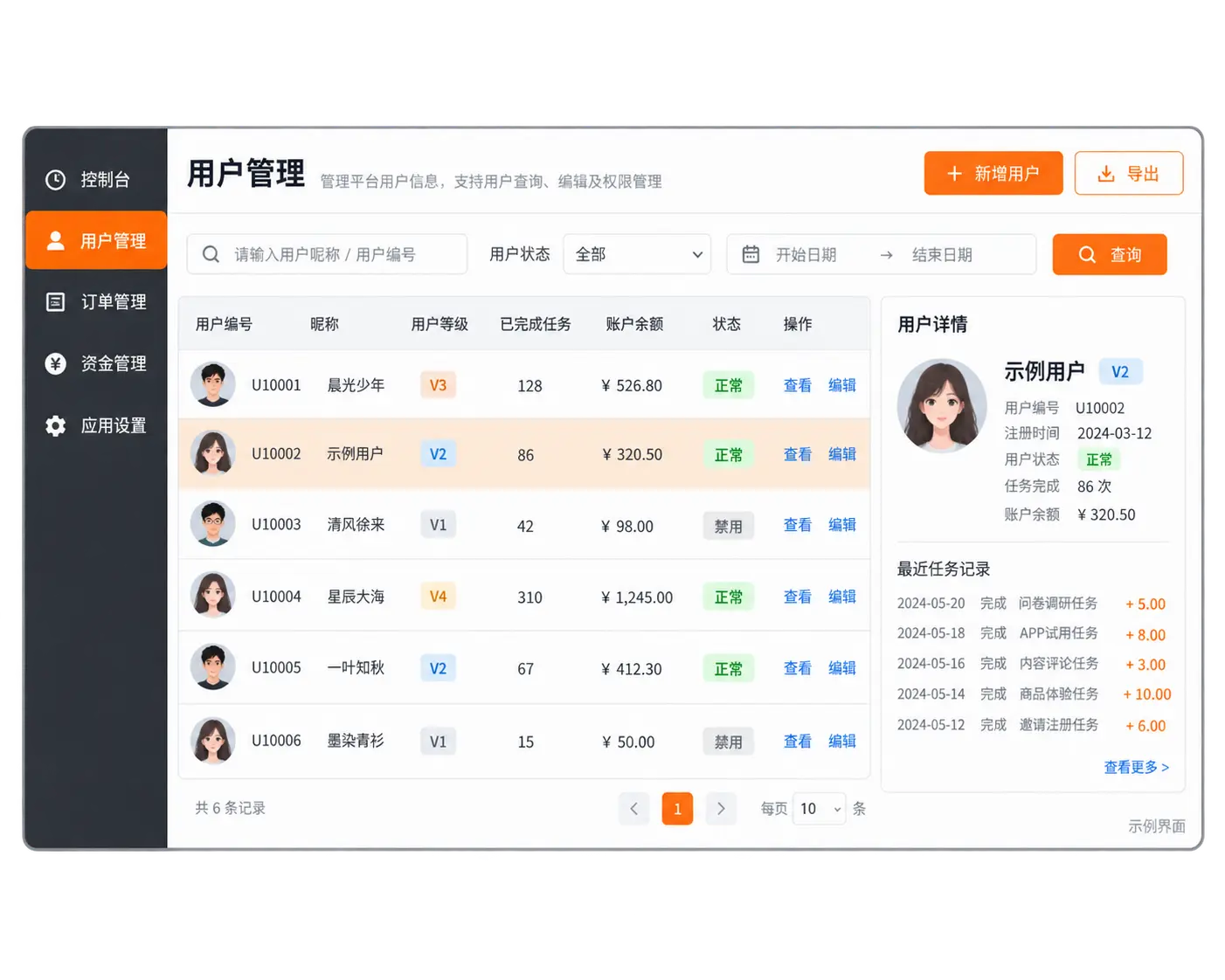The image size is (1225, 980).
Task: Click the clock icon beside 控制台
Action: [x=55, y=180]
